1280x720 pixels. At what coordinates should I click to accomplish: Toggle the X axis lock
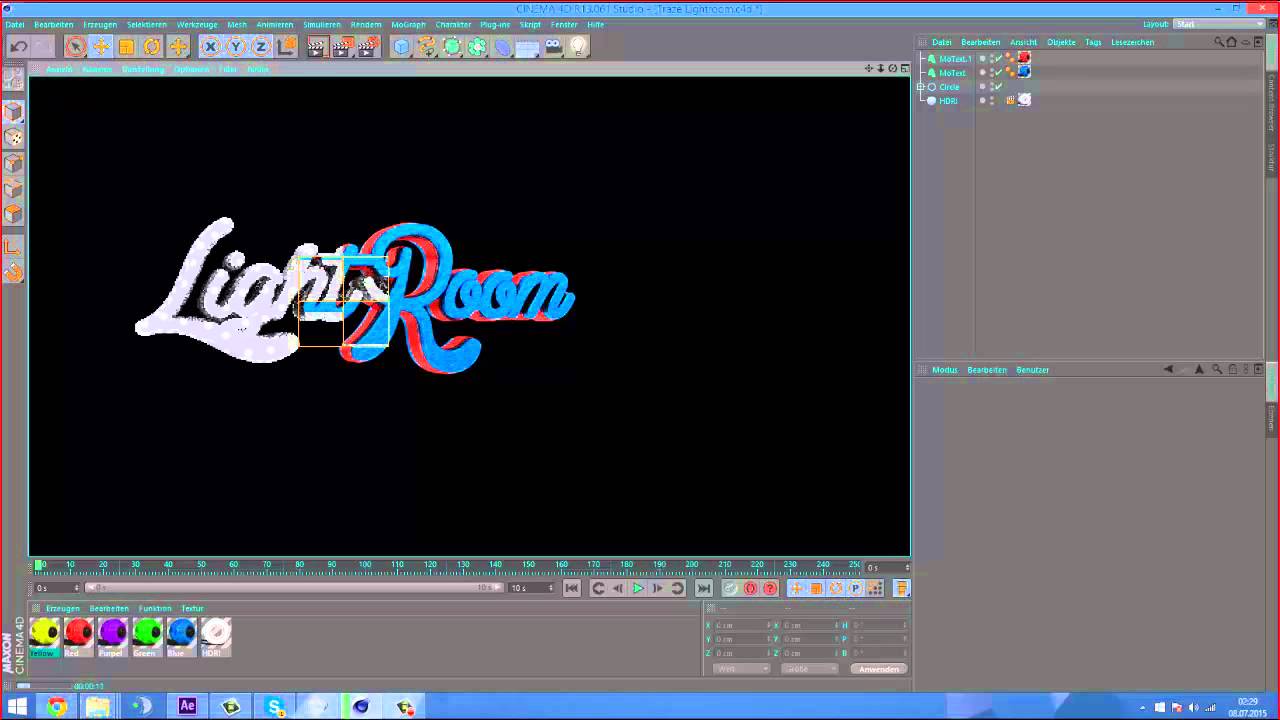pyautogui.click(x=210, y=46)
